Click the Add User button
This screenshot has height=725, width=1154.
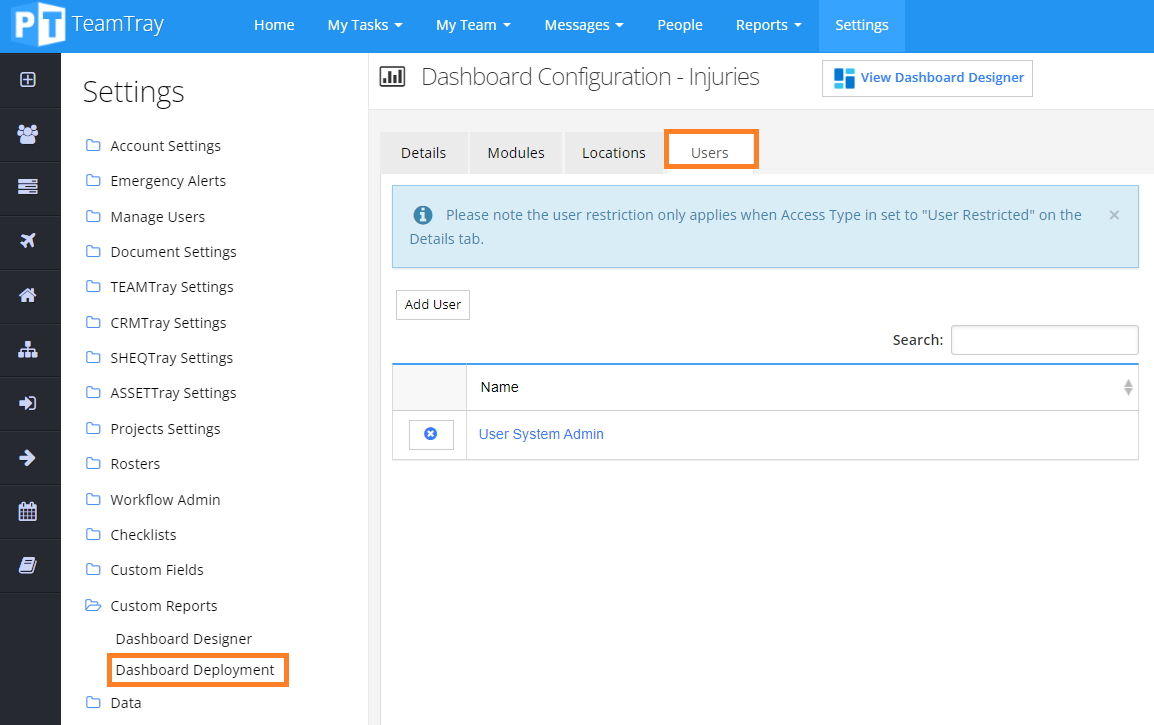pos(432,304)
